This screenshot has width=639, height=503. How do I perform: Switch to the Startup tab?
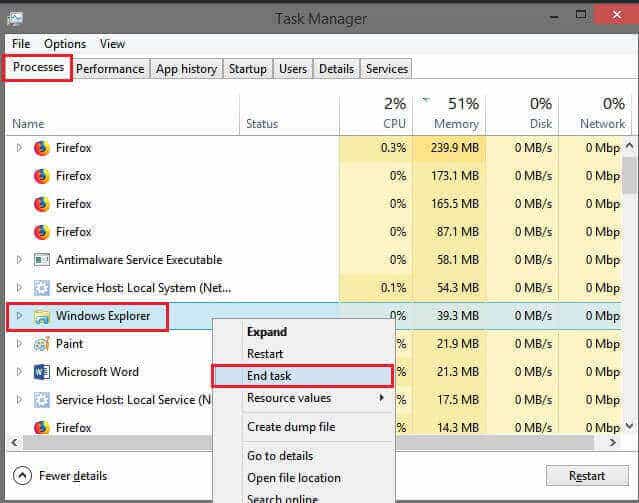248,69
